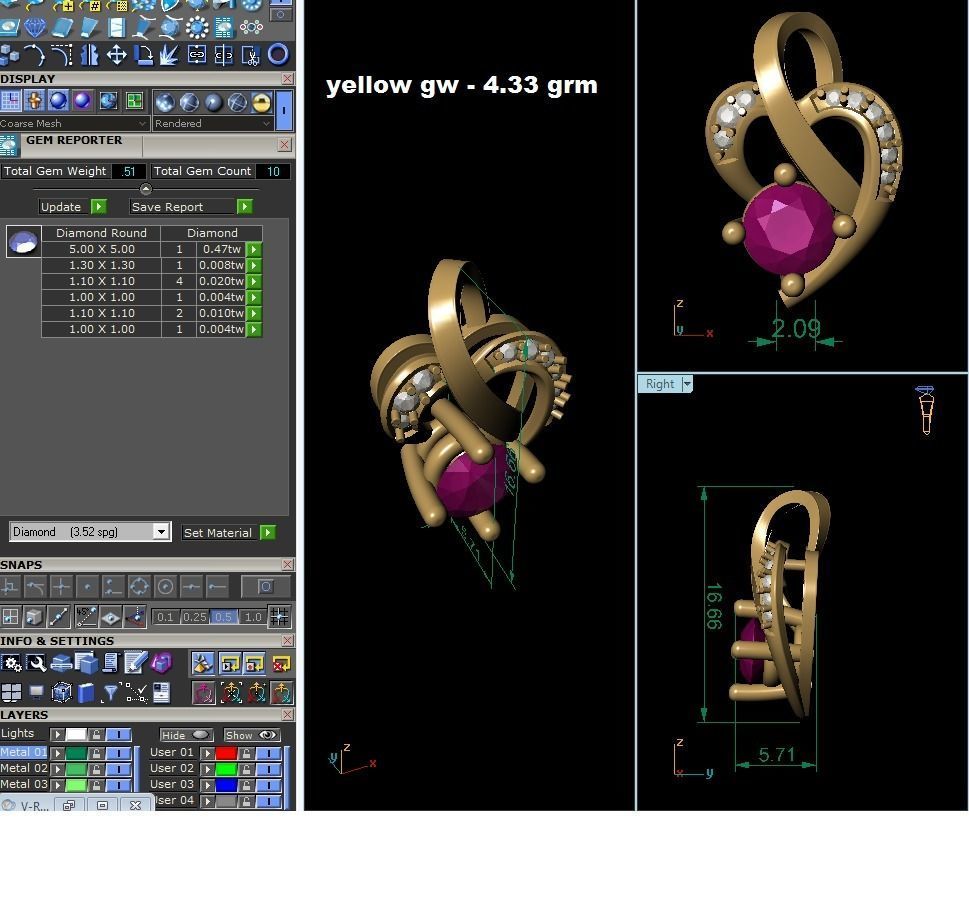Select the 1.0 snap increment button

click(x=253, y=617)
